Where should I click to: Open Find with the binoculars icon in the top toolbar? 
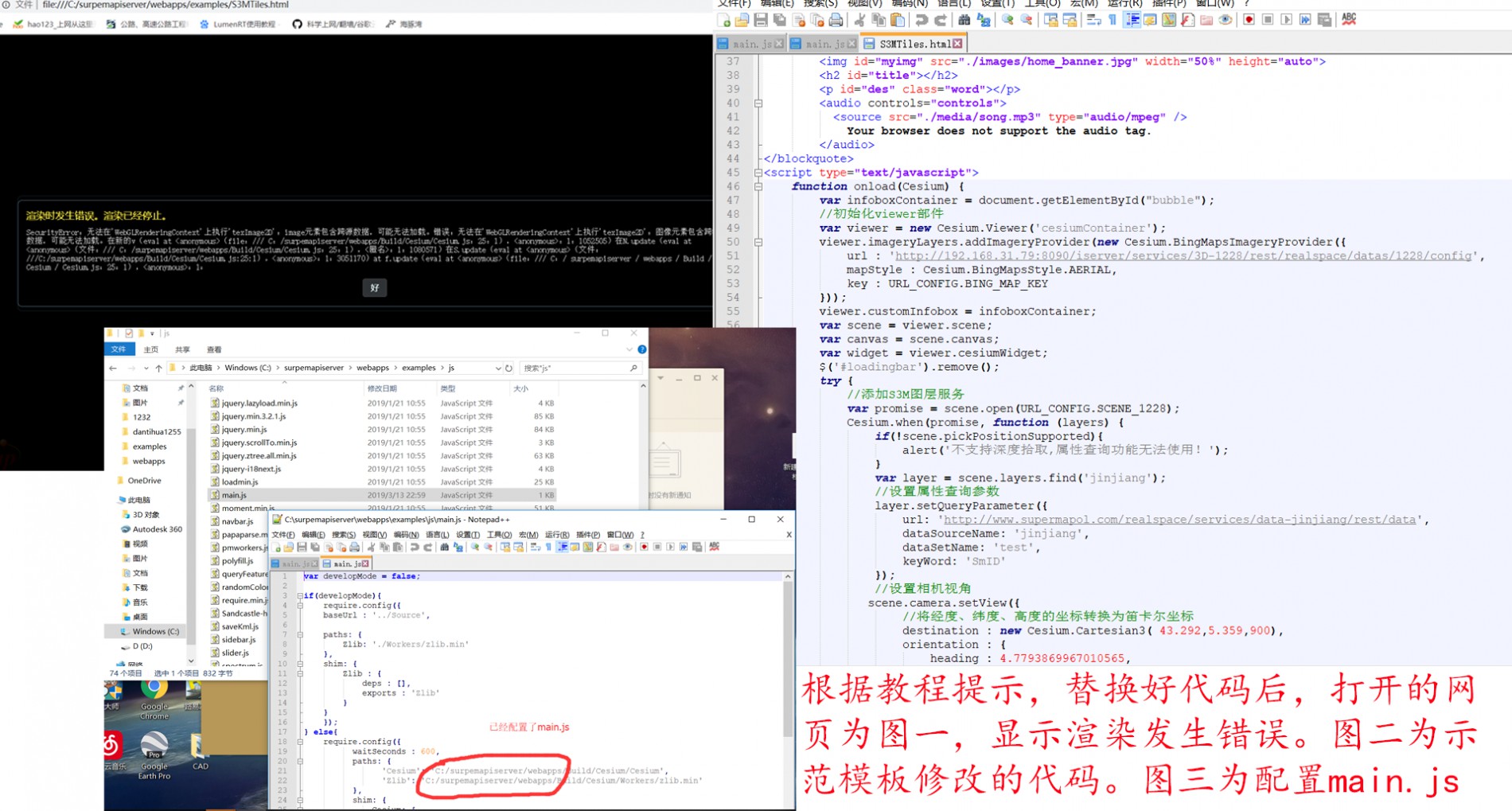coord(964,20)
